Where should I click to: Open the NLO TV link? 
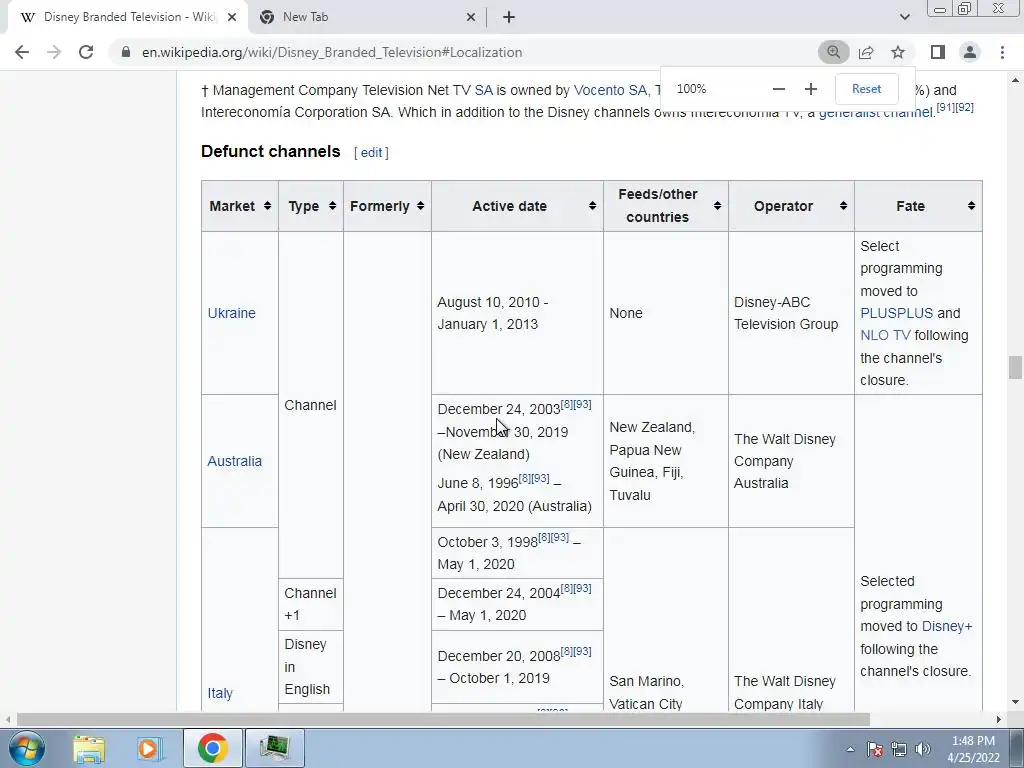click(885, 335)
